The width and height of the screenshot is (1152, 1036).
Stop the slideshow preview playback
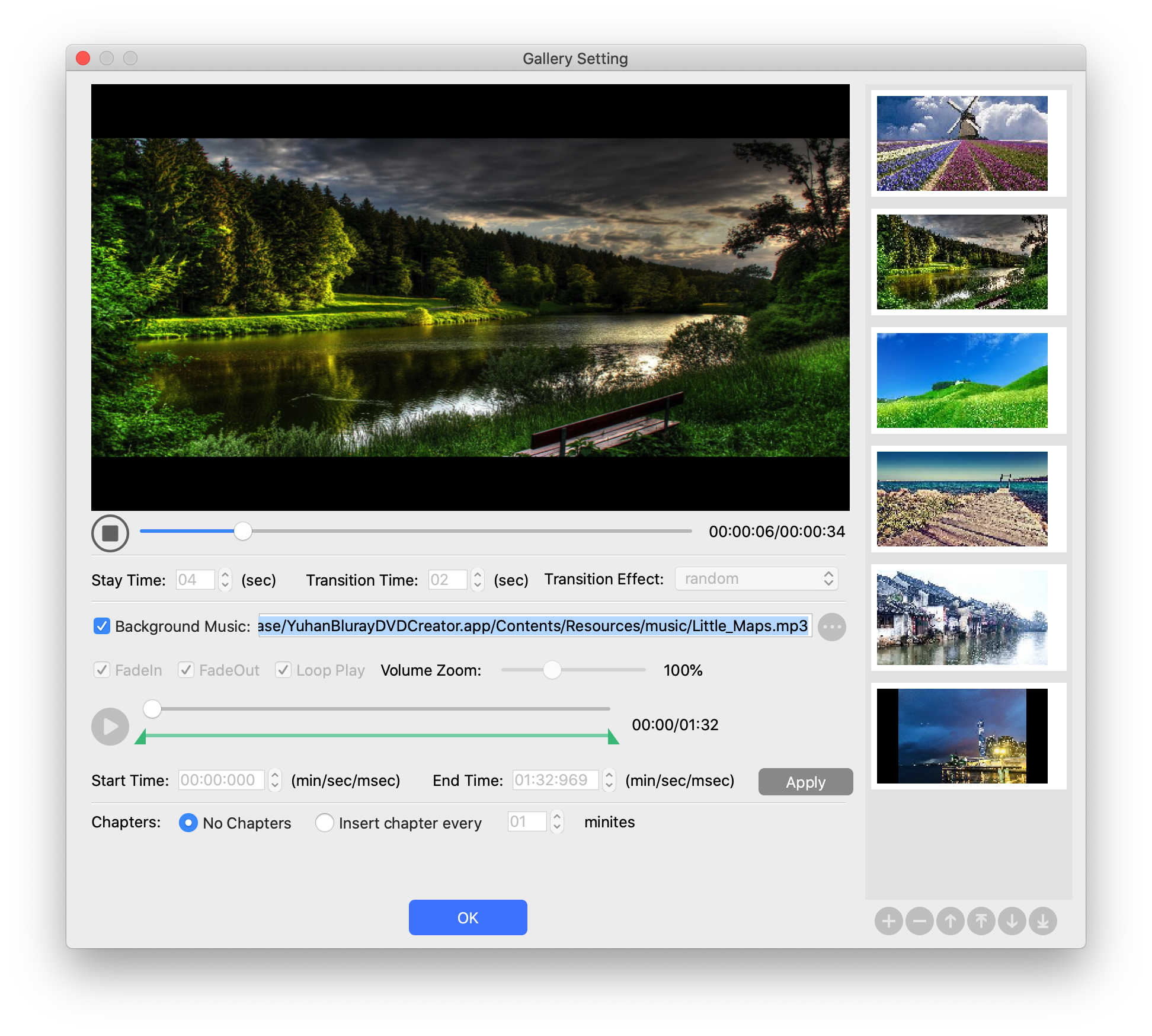point(110,533)
